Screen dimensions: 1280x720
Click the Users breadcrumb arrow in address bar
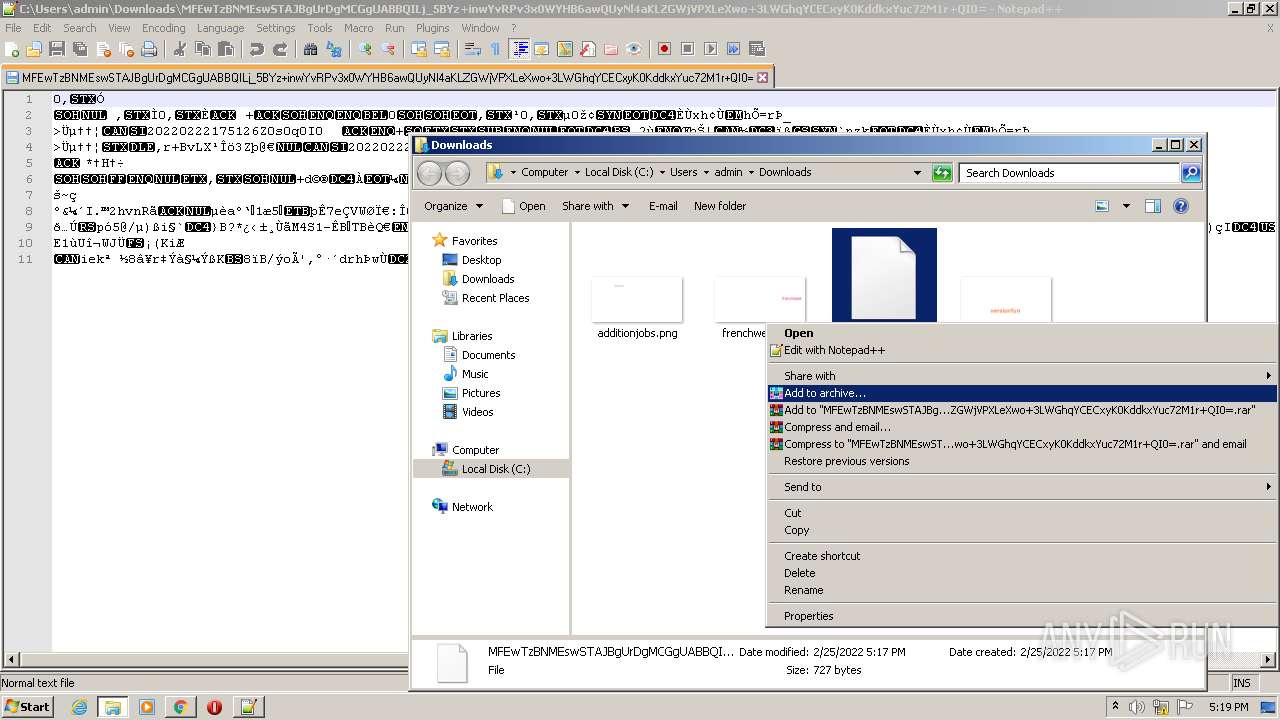pos(707,172)
